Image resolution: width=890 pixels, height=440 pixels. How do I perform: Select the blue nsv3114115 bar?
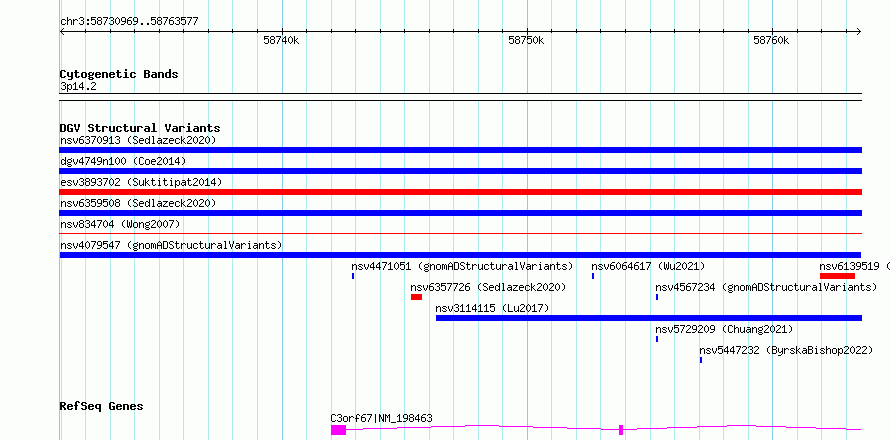point(649,318)
